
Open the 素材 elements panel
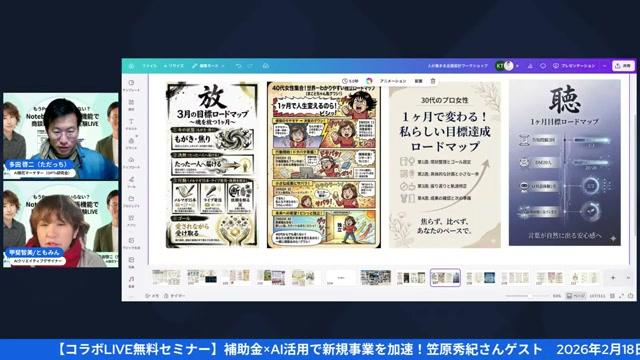click(x=131, y=105)
